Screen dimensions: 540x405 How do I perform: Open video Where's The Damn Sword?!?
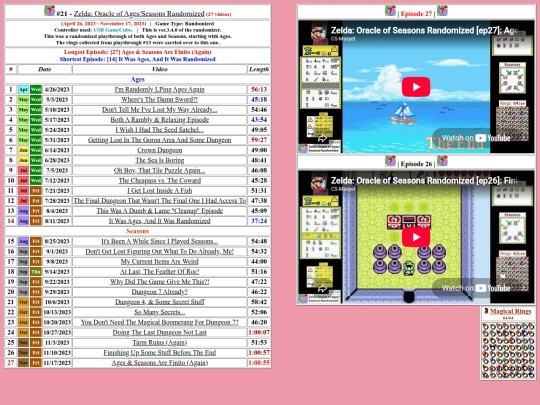[159, 100]
